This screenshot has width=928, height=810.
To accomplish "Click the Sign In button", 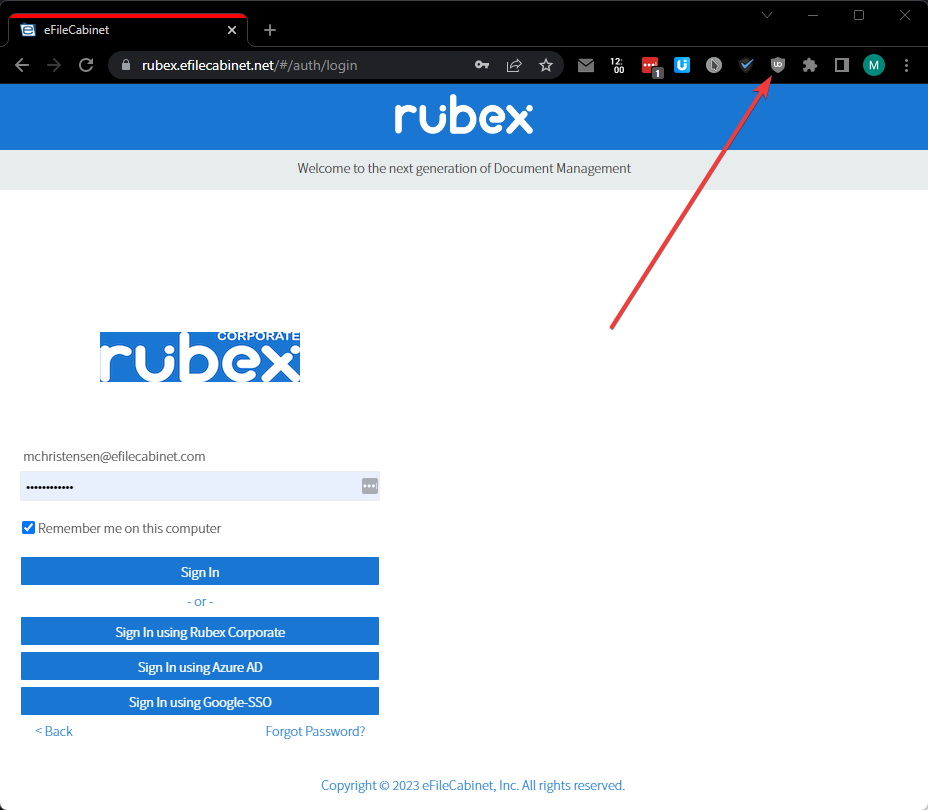I will [x=200, y=571].
